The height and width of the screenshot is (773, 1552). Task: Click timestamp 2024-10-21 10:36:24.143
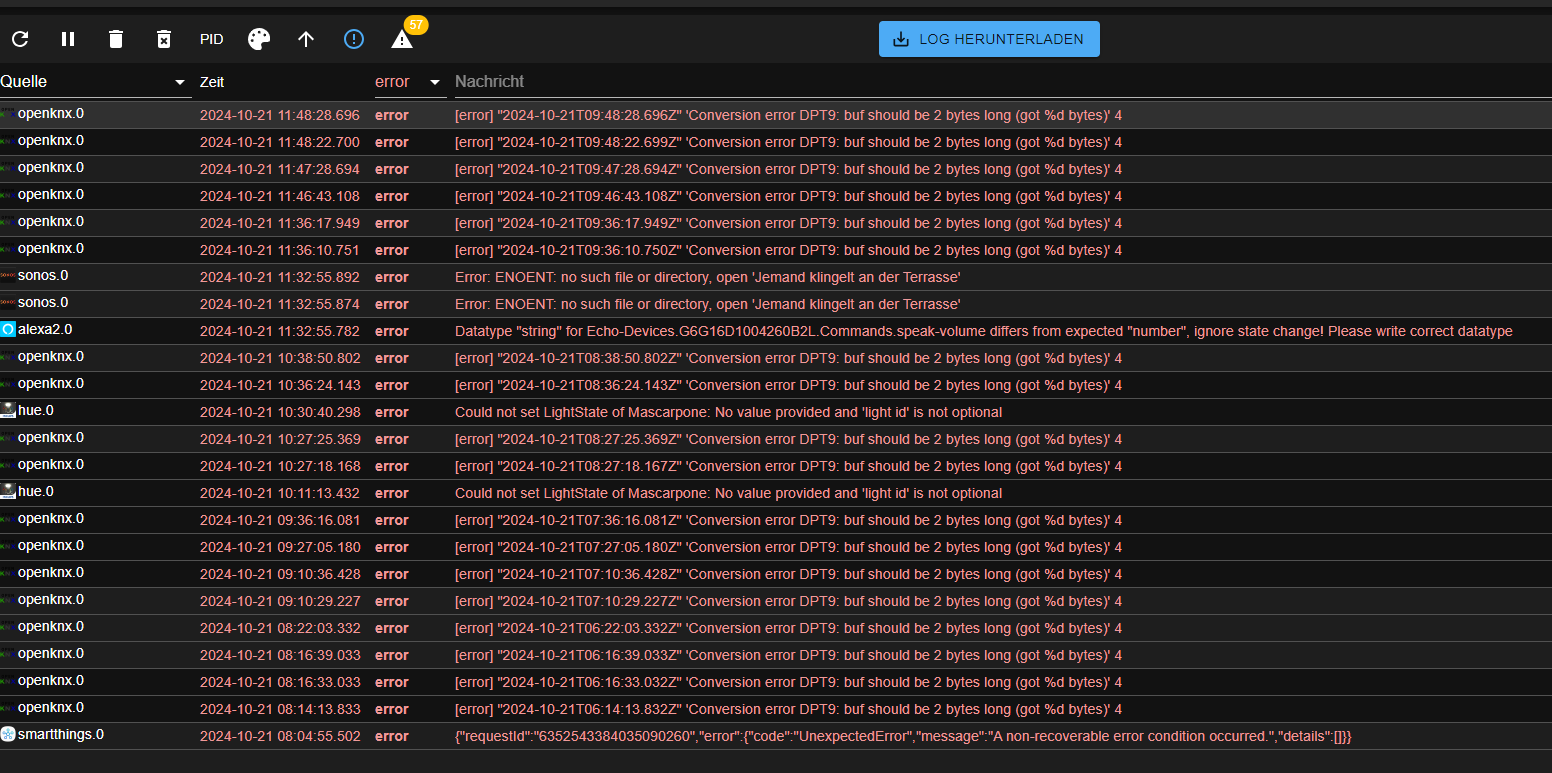(280, 385)
